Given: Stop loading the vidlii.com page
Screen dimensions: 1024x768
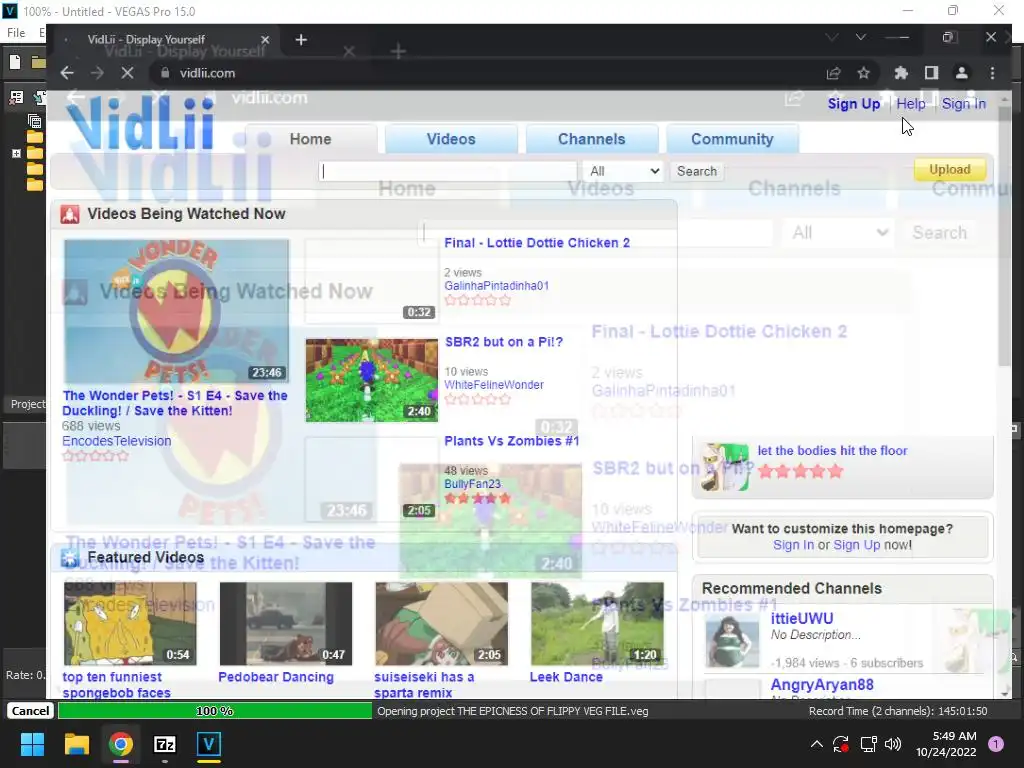Looking at the screenshot, I should pyautogui.click(x=127, y=73).
